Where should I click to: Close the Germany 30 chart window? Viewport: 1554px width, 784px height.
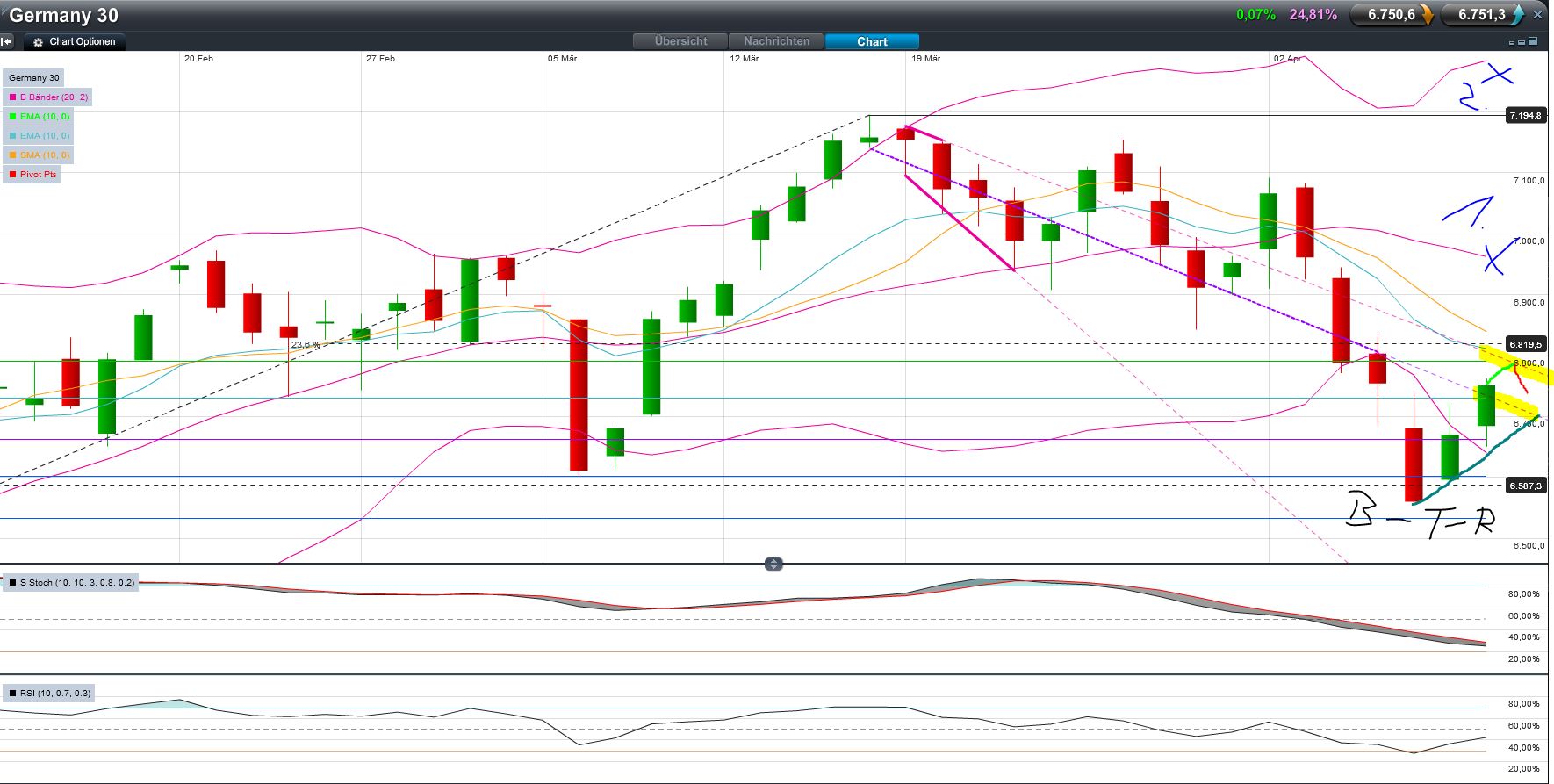tap(1538, 15)
